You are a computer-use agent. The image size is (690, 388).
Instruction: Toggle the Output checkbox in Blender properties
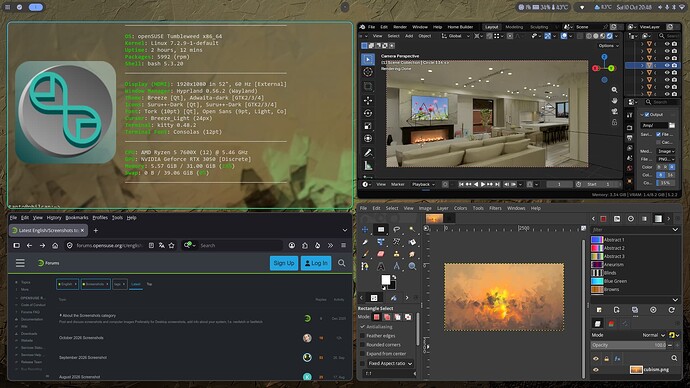click(x=647, y=114)
